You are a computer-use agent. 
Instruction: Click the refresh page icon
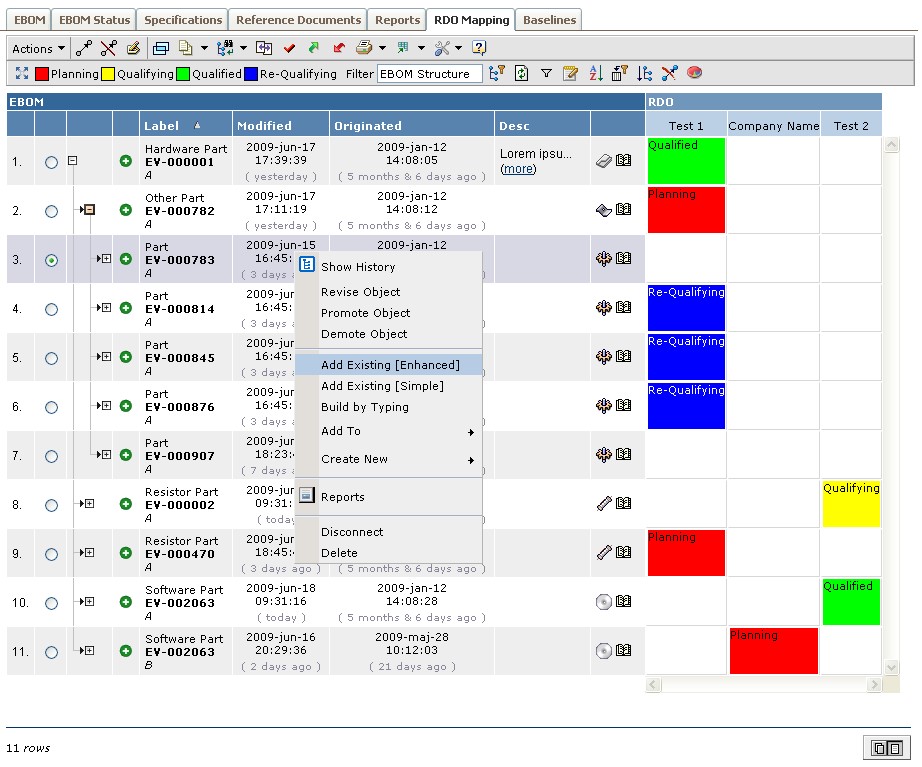coord(521,74)
